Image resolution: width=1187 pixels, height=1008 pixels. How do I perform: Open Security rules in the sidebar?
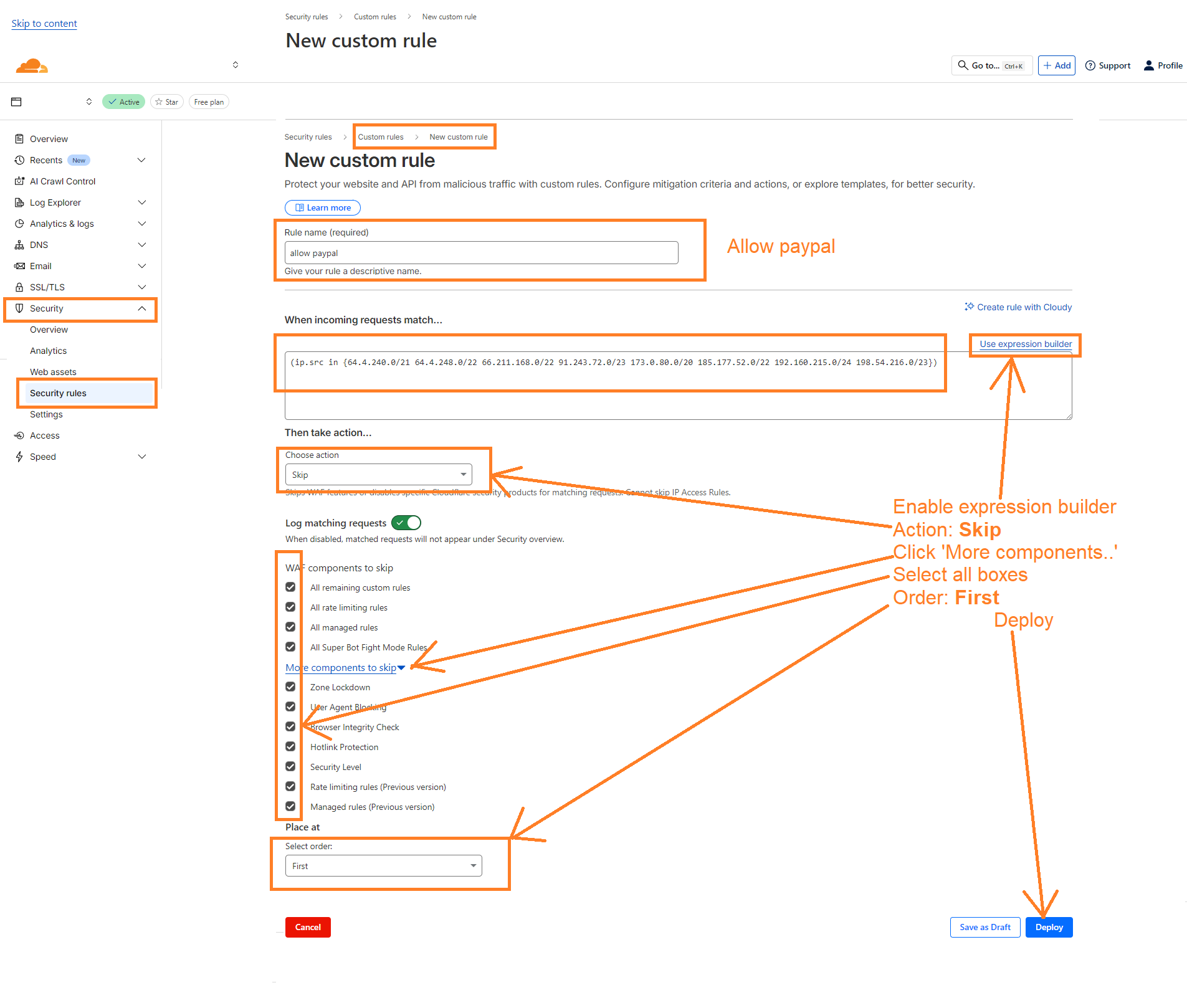coord(58,393)
